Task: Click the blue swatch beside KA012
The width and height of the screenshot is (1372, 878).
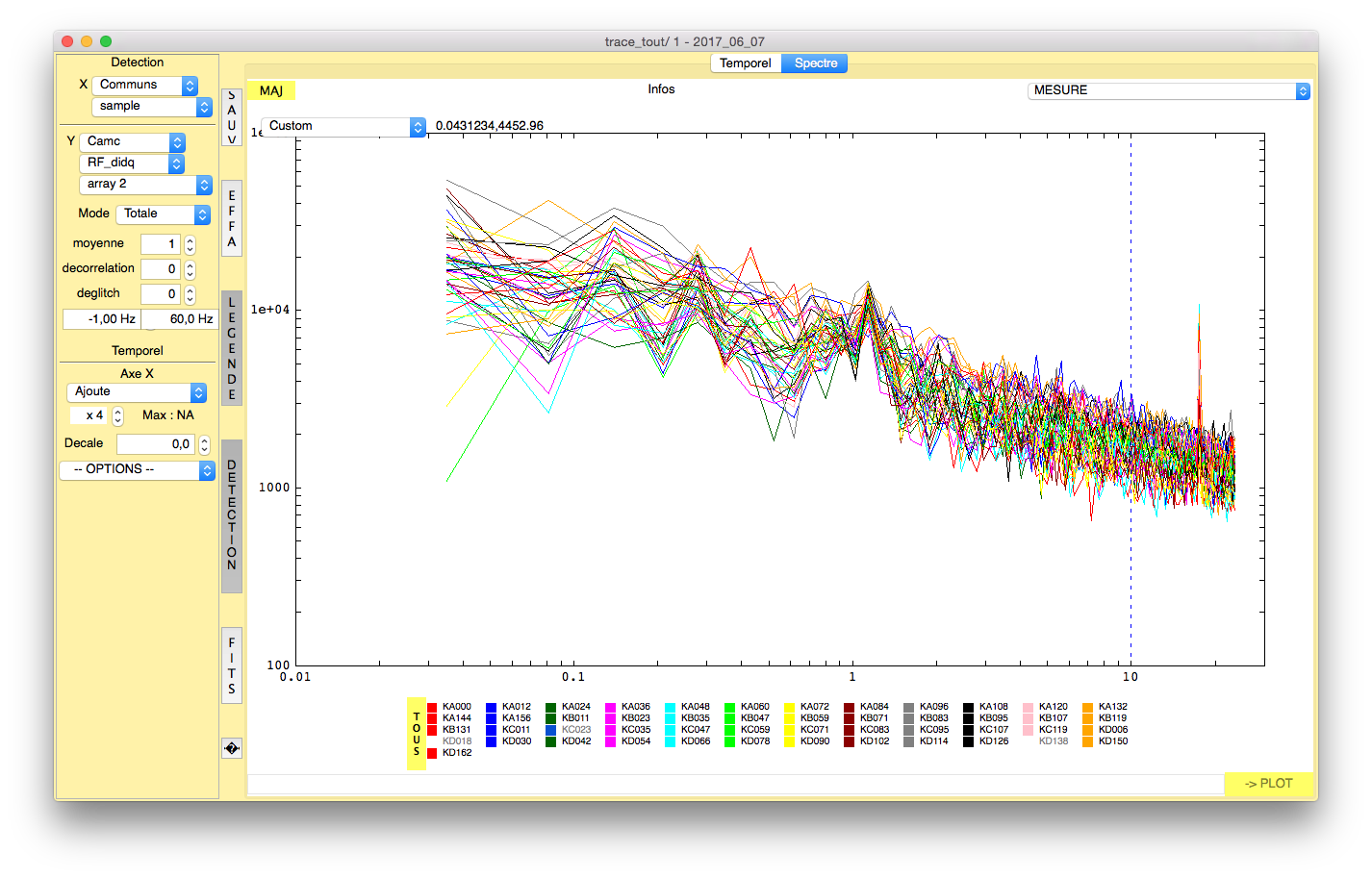Action: (492, 707)
